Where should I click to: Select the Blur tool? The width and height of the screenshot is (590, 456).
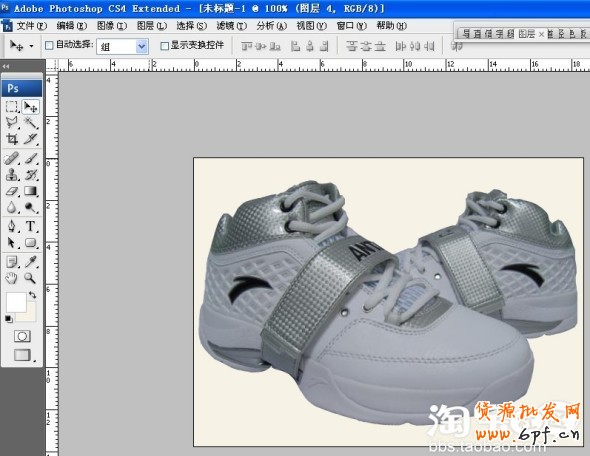(x=12, y=207)
